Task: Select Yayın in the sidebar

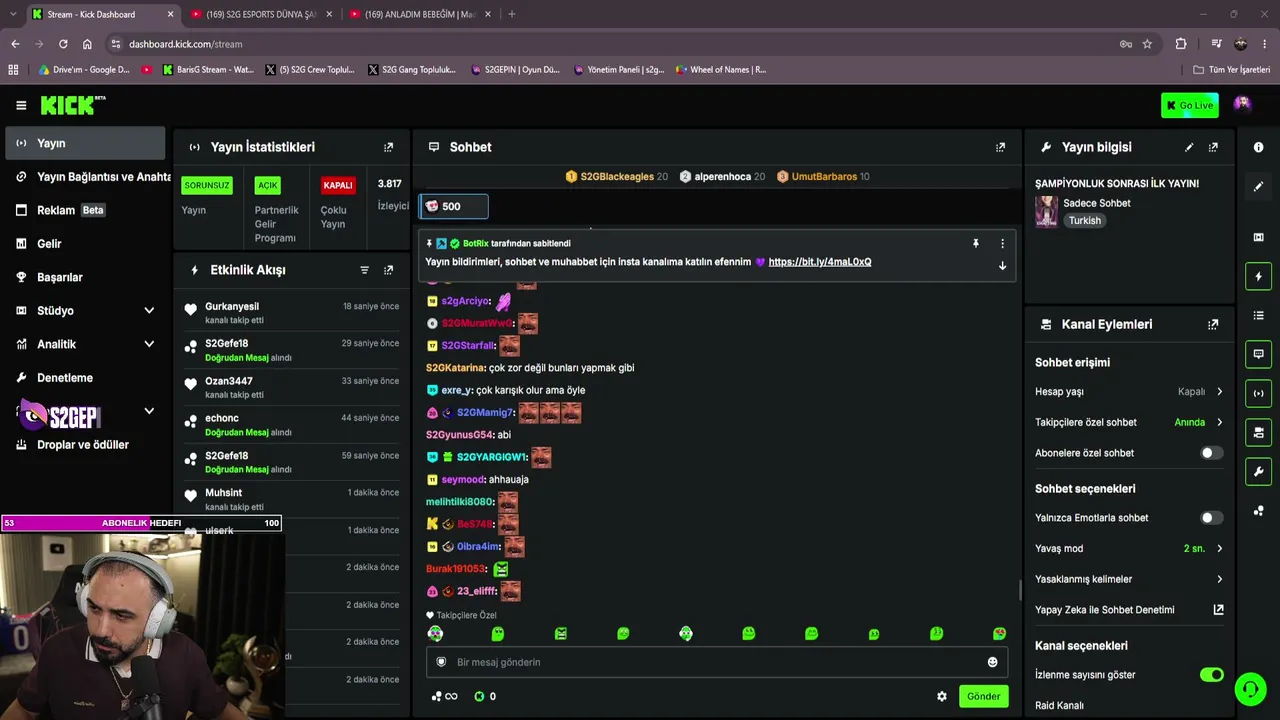Action: point(85,143)
